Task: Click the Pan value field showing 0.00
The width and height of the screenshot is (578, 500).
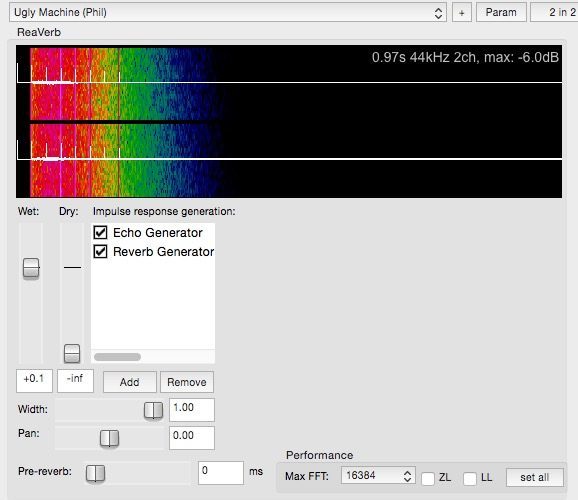Action: 192,438
